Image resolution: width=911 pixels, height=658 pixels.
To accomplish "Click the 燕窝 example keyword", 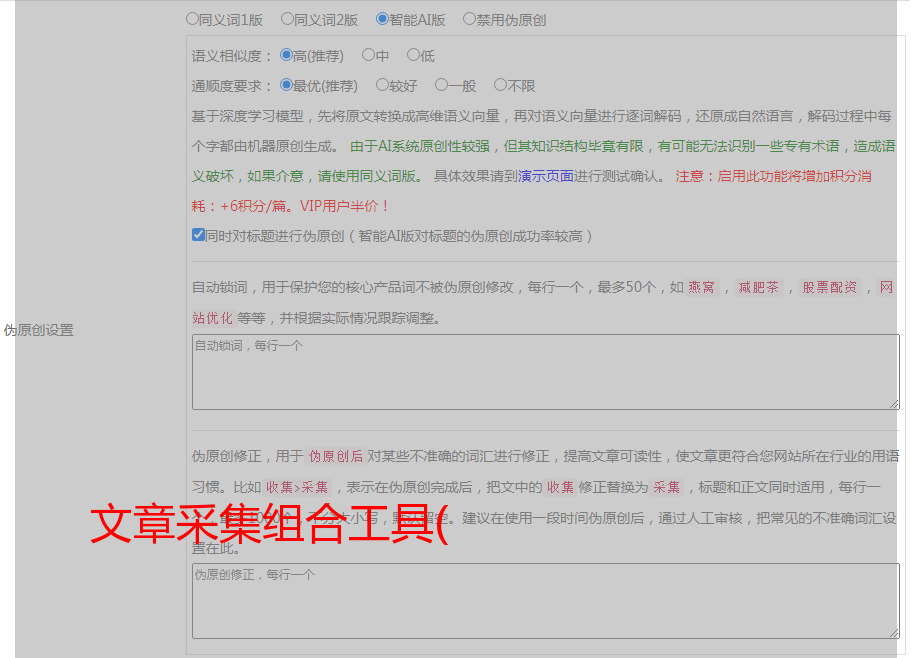I will 701,287.
